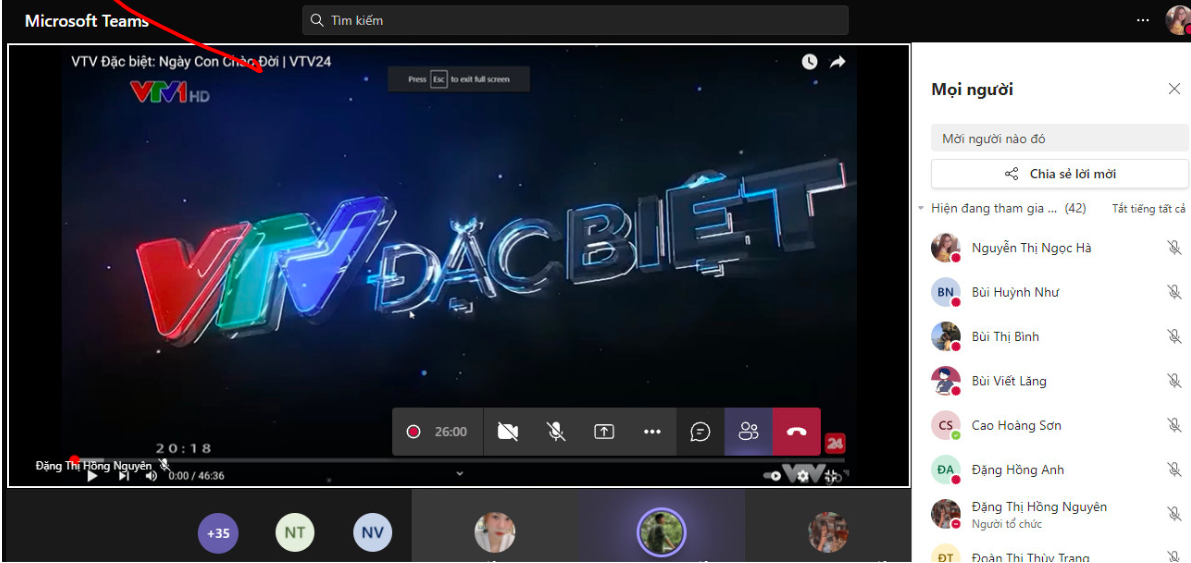Open your profile picture menu
This screenshot has width=1191, height=563.
(1178, 20)
